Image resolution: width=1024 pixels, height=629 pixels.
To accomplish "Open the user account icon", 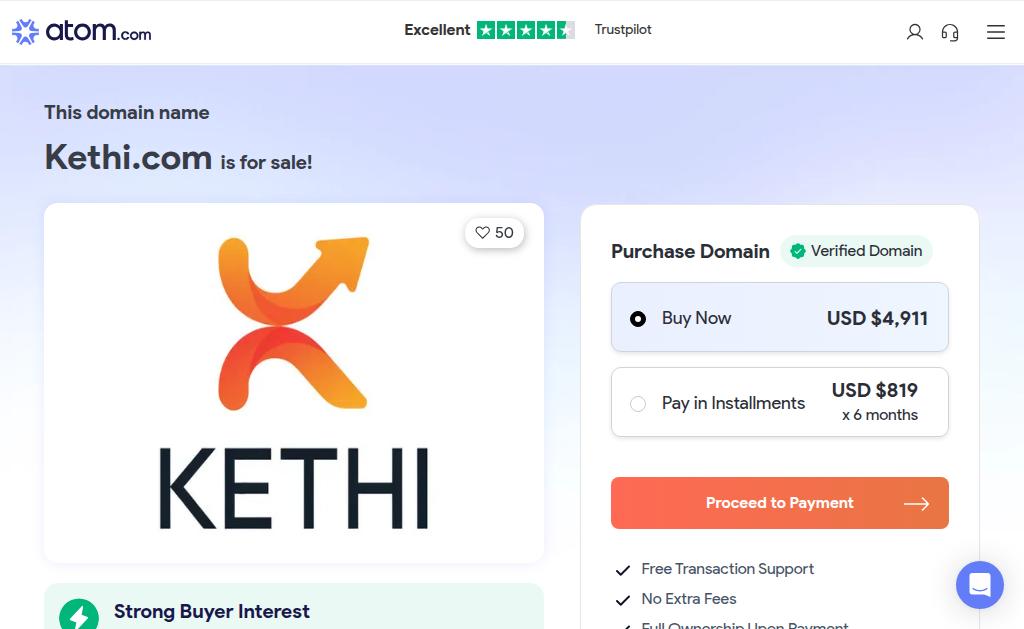I will (x=914, y=32).
